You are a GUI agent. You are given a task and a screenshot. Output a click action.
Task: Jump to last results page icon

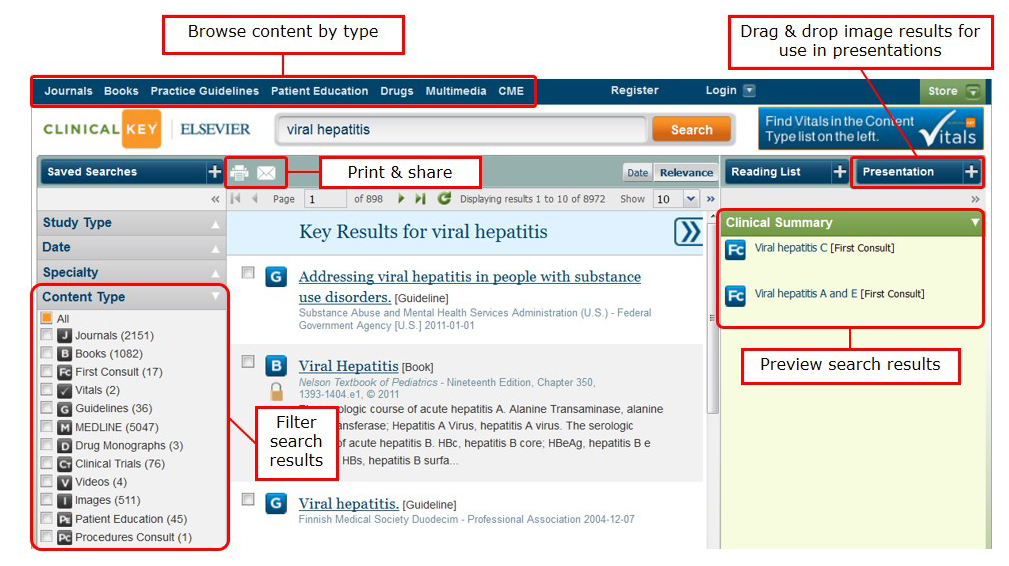[420, 199]
